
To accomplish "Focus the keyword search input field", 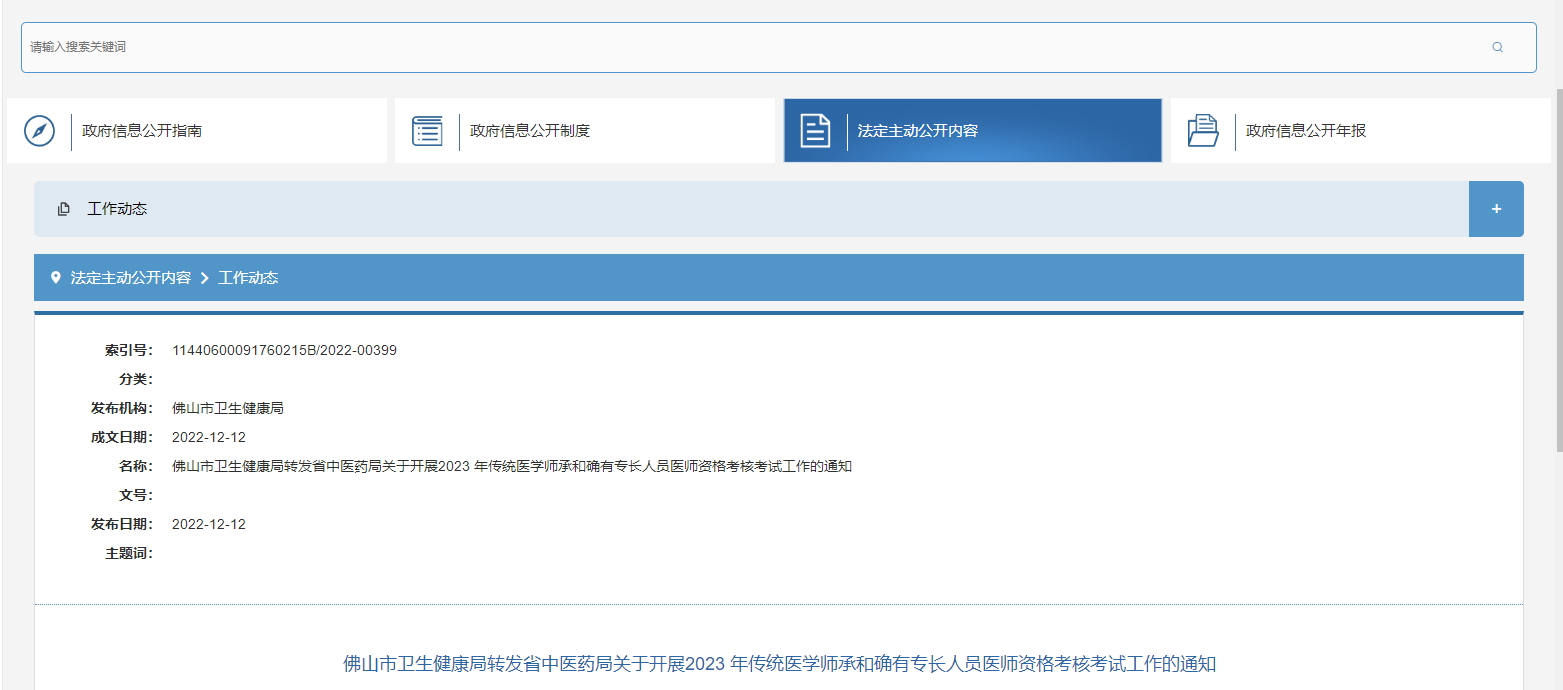I will 750,47.
